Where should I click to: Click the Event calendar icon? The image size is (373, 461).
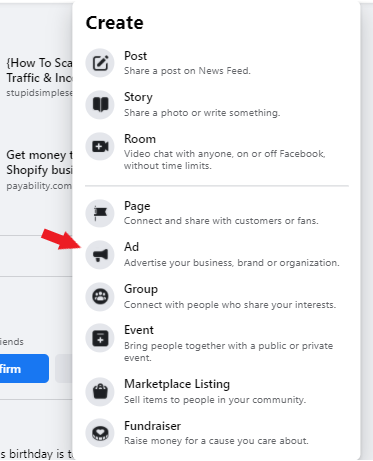click(x=100, y=338)
